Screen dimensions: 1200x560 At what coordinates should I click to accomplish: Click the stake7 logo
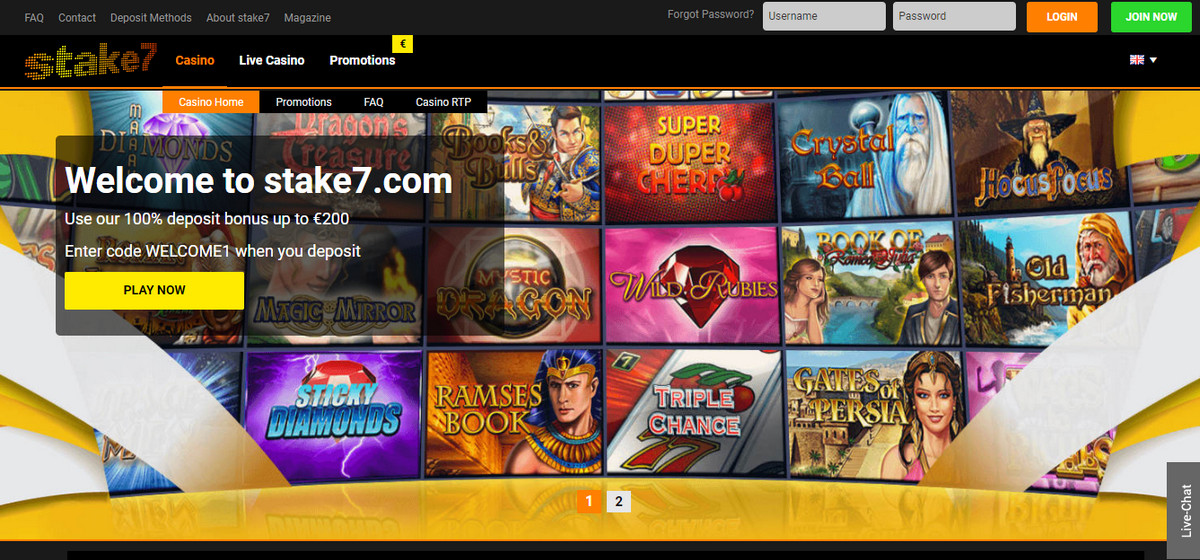pos(90,63)
